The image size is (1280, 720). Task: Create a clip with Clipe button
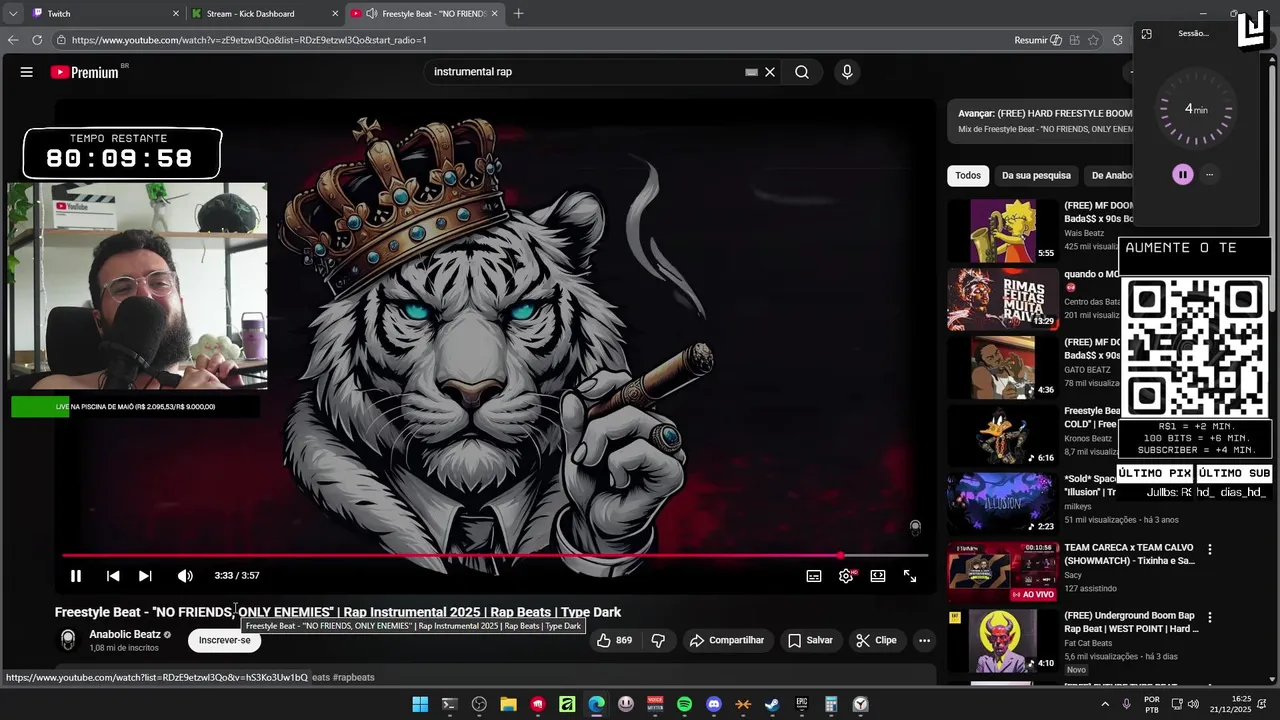point(876,640)
